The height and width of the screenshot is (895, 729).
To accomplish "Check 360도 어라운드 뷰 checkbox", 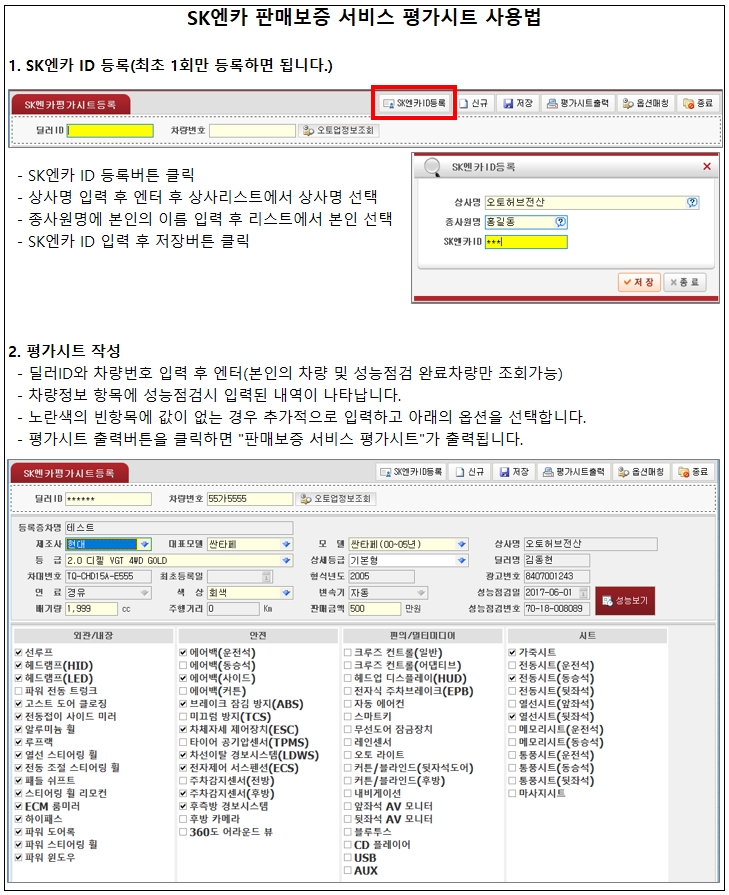I will click(x=183, y=832).
